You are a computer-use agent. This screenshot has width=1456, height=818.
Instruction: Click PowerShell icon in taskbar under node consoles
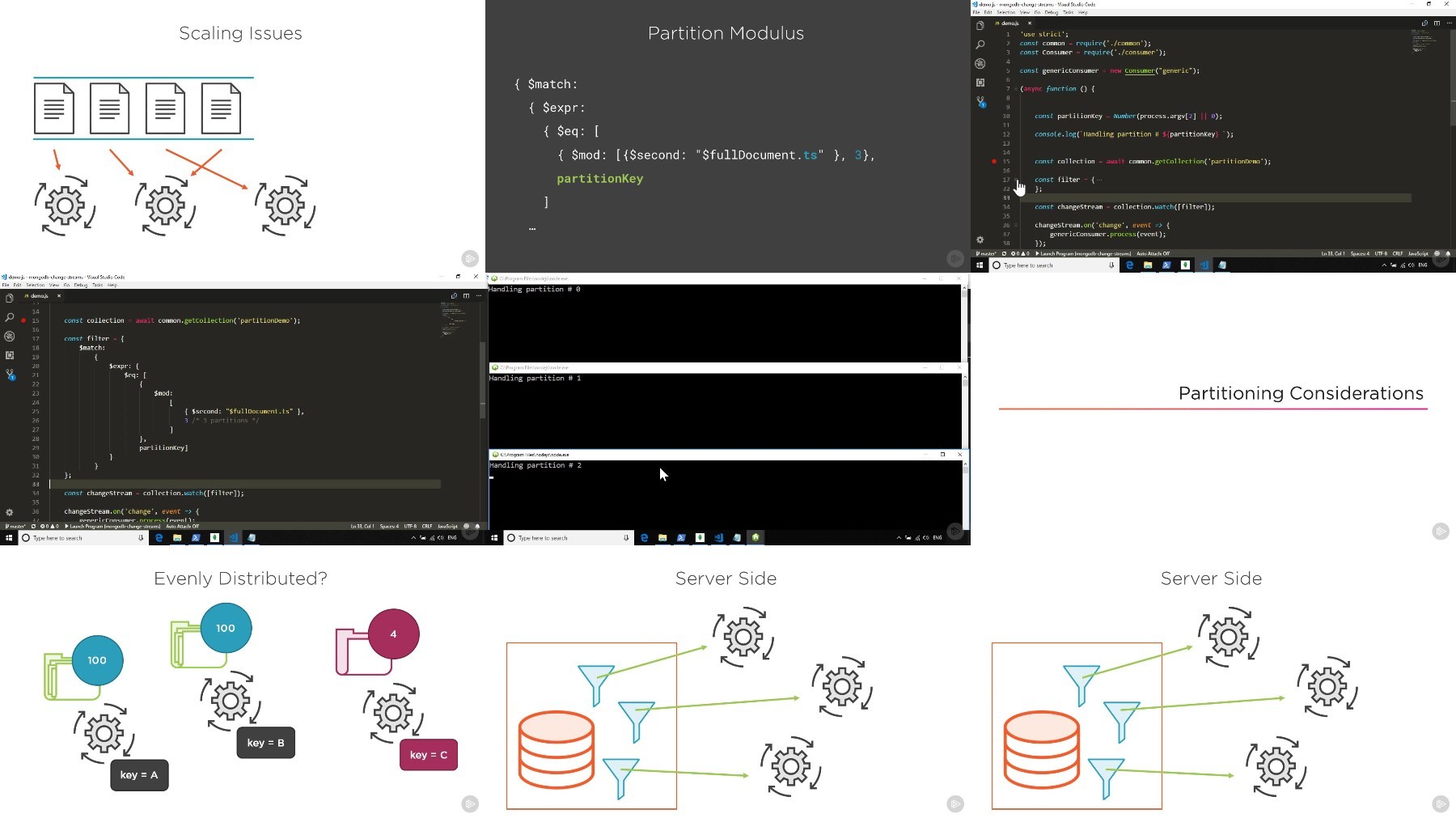click(681, 537)
